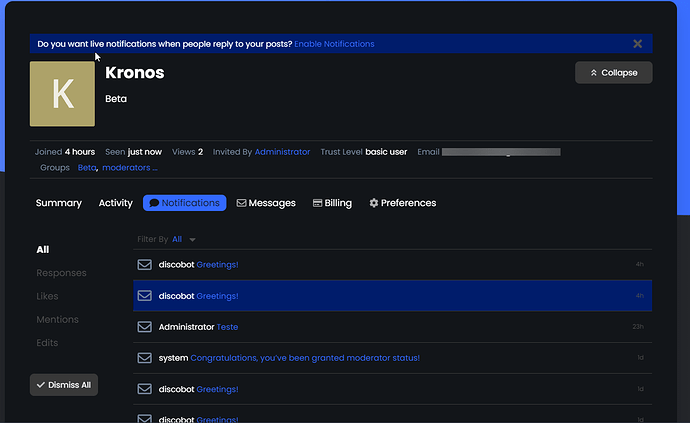Dismiss the live notifications banner
The height and width of the screenshot is (423, 690).
tap(637, 44)
